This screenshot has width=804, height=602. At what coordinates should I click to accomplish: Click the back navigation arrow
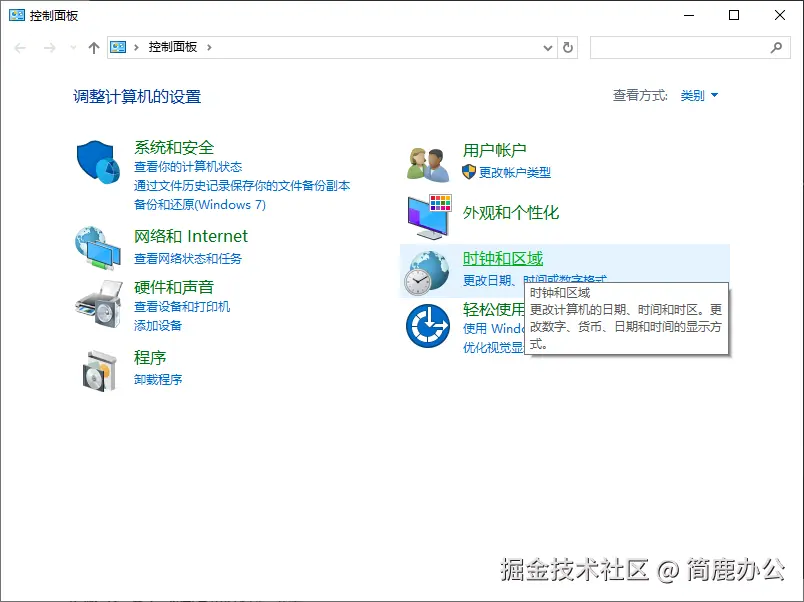coord(21,46)
